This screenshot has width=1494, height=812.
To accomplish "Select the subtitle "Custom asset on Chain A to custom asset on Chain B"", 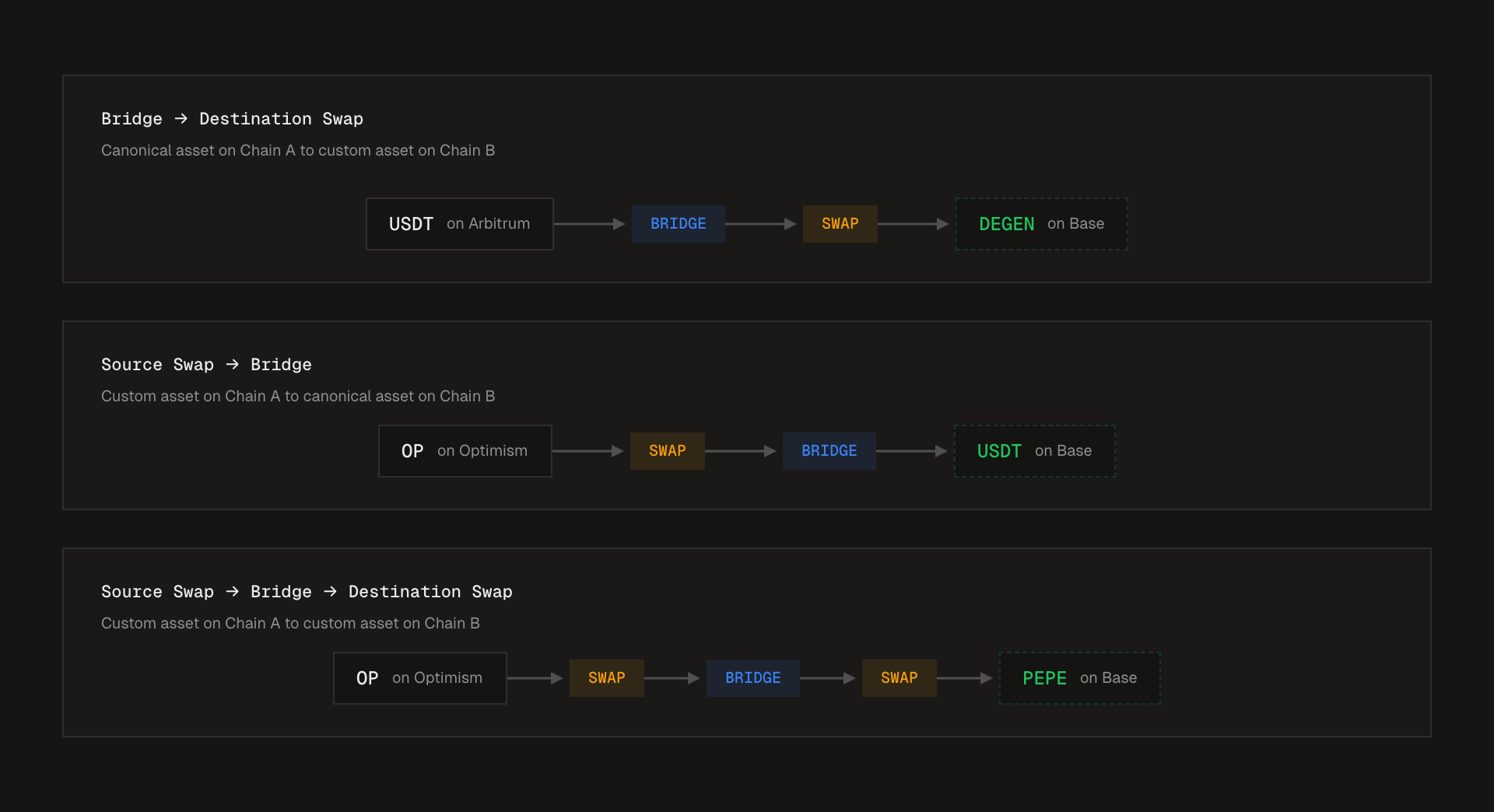I will click(x=290, y=624).
